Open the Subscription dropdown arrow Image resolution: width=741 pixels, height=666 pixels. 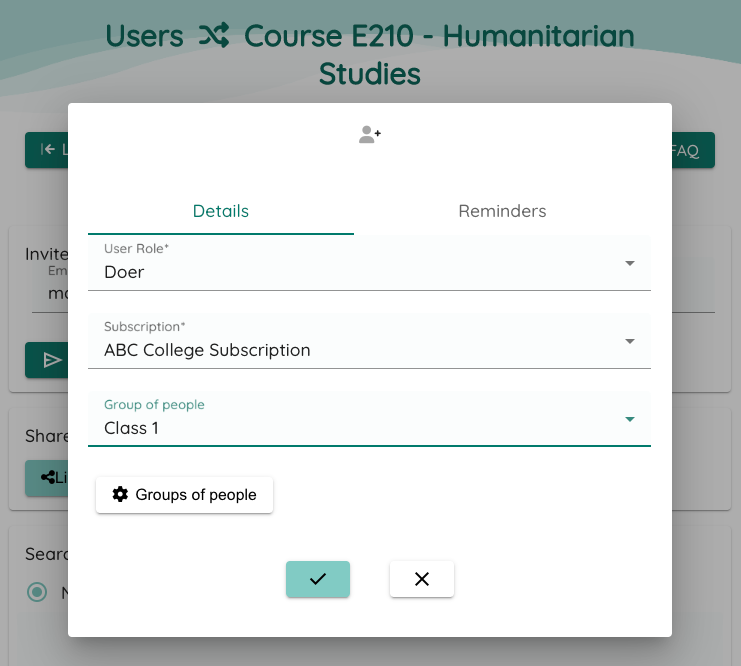coord(629,341)
